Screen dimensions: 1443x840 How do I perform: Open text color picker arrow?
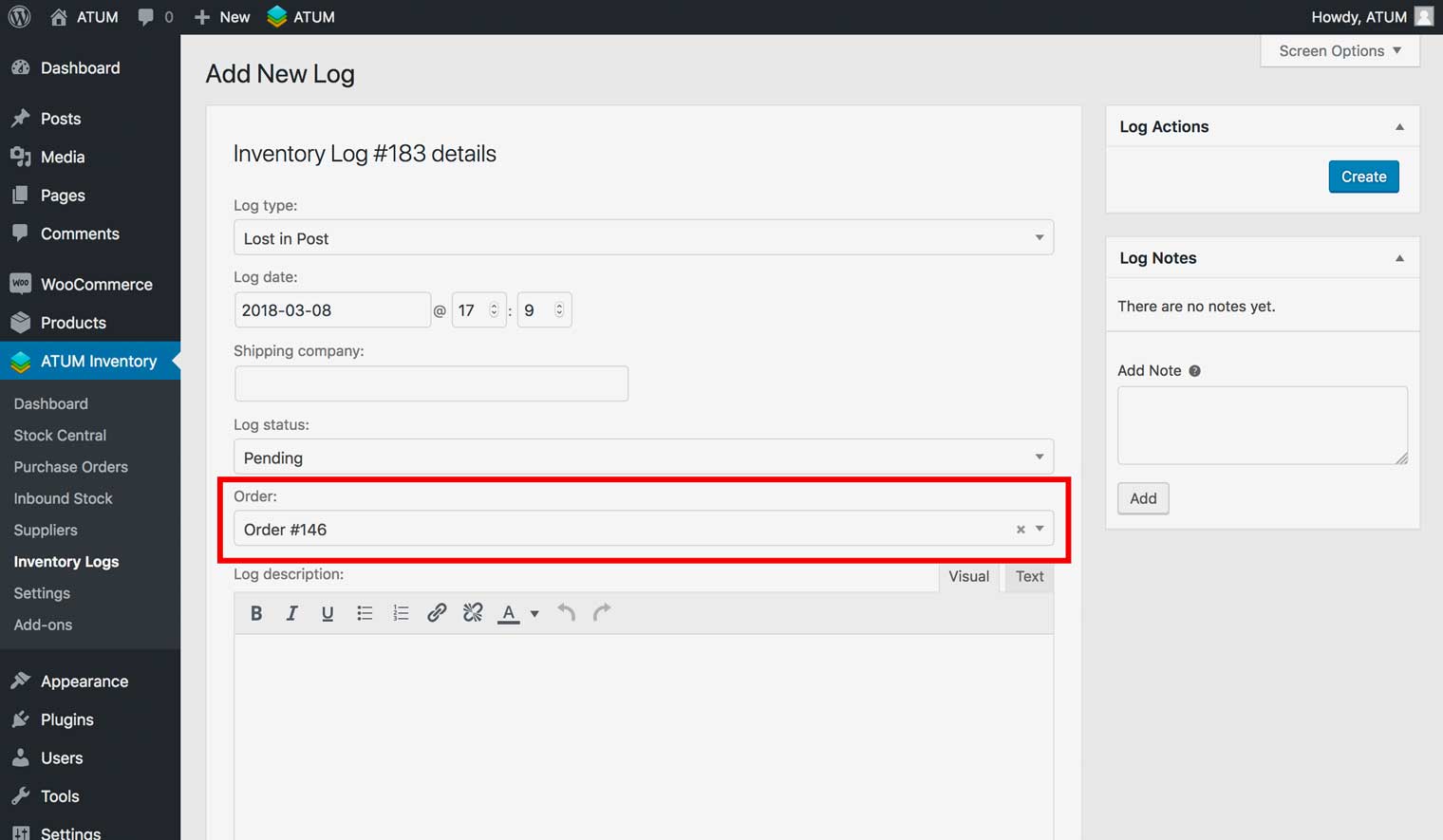tap(534, 614)
